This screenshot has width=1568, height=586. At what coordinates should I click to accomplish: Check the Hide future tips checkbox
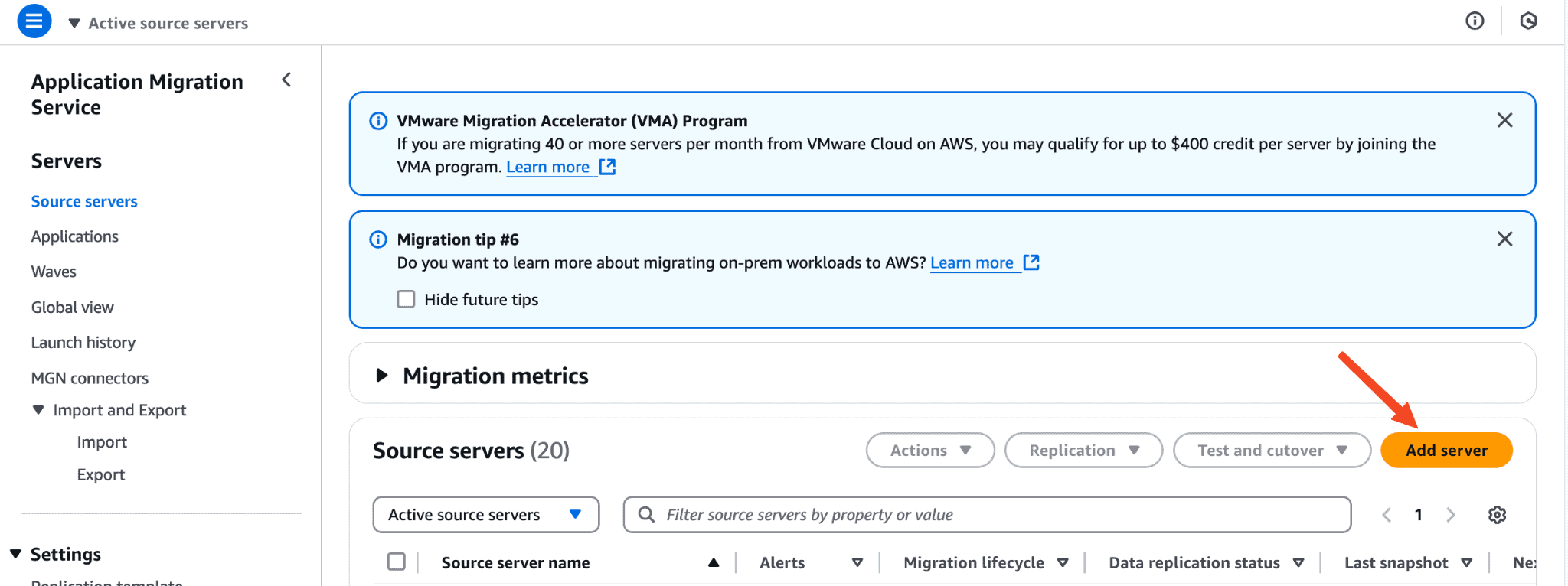406,299
